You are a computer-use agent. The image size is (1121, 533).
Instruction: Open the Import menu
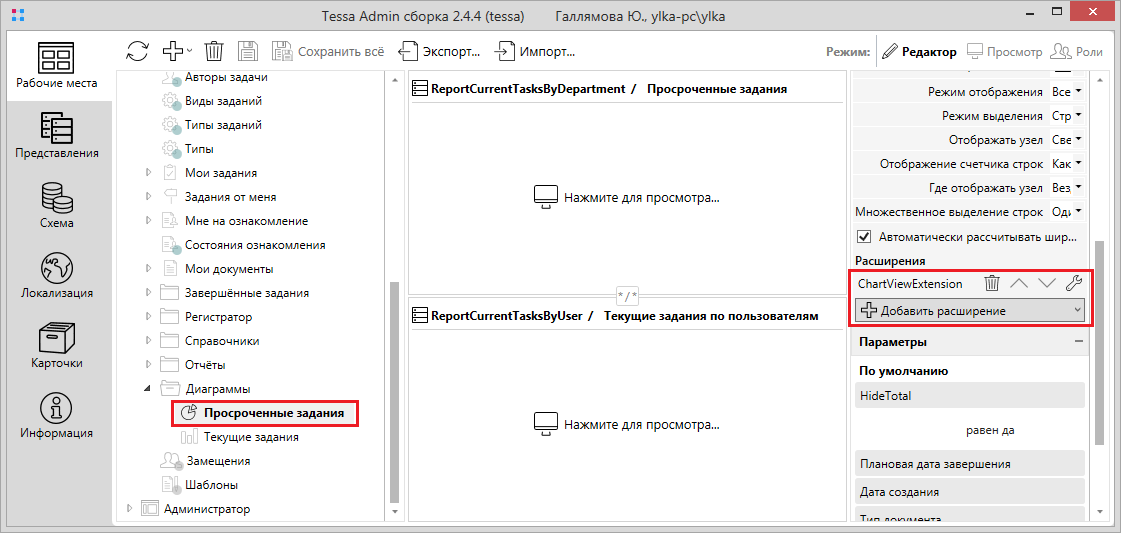536,51
